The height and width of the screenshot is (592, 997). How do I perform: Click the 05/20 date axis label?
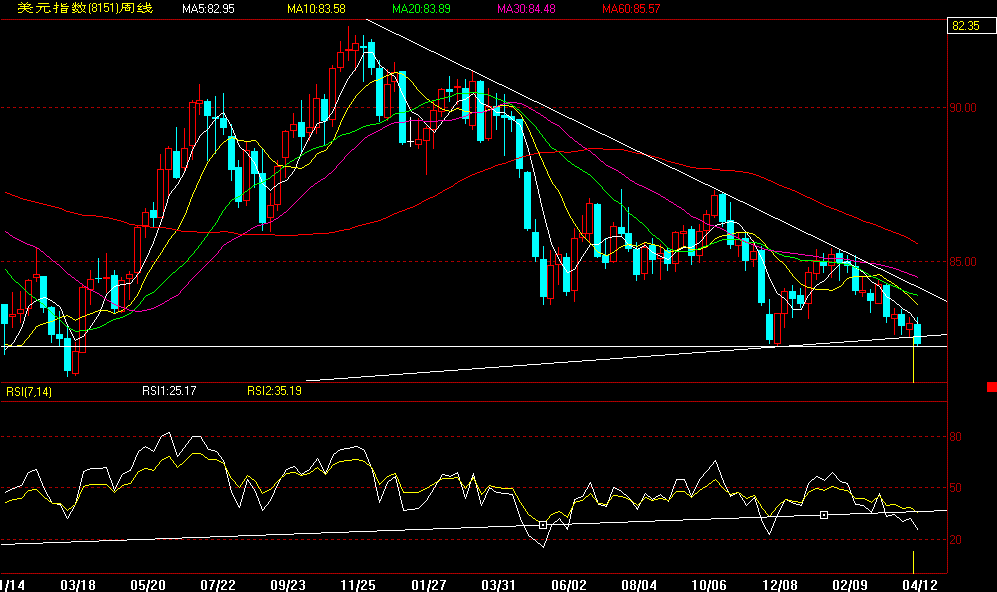pyautogui.click(x=148, y=585)
